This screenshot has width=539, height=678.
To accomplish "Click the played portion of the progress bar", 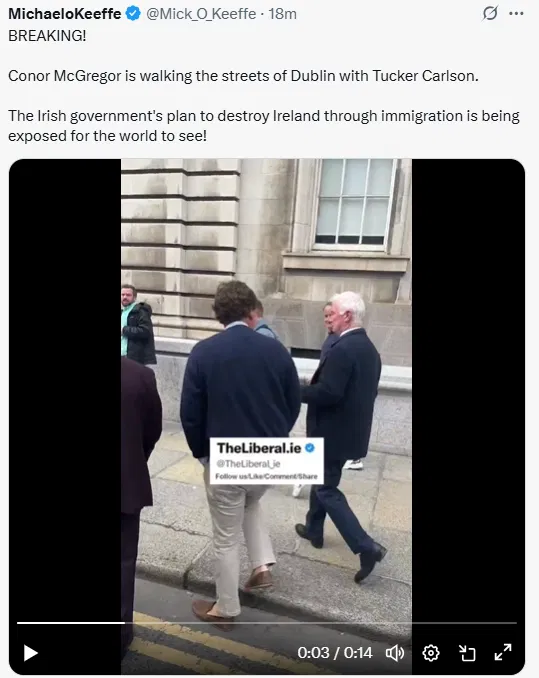I will point(71,623).
